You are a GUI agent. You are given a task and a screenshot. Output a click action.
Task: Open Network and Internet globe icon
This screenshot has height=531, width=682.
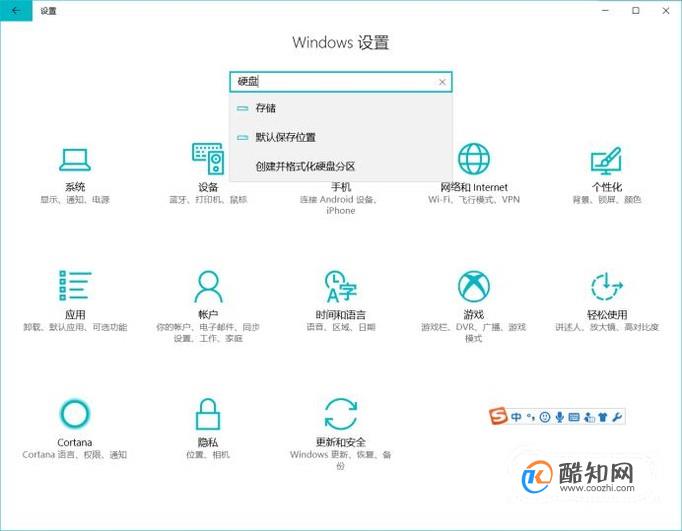click(x=474, y=159)
